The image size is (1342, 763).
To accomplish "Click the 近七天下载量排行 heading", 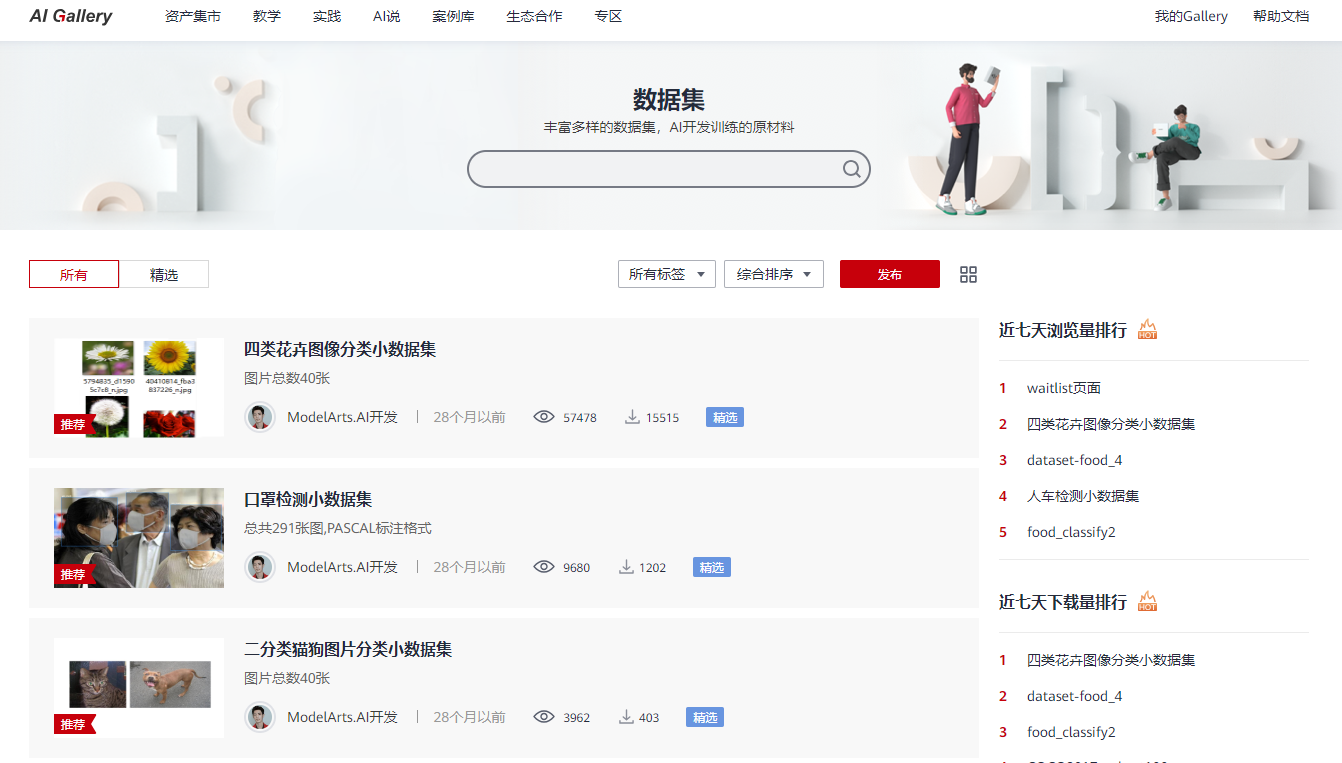I will 1063,602.
